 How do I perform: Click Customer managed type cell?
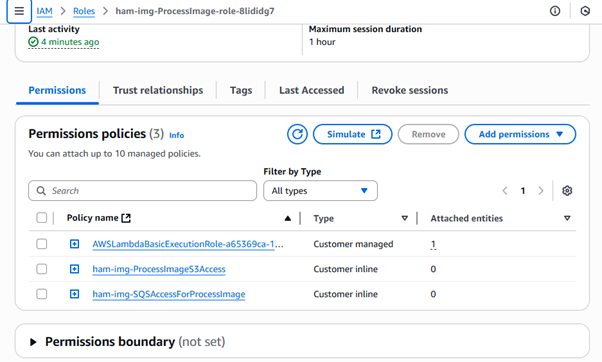tap(353, 244)
